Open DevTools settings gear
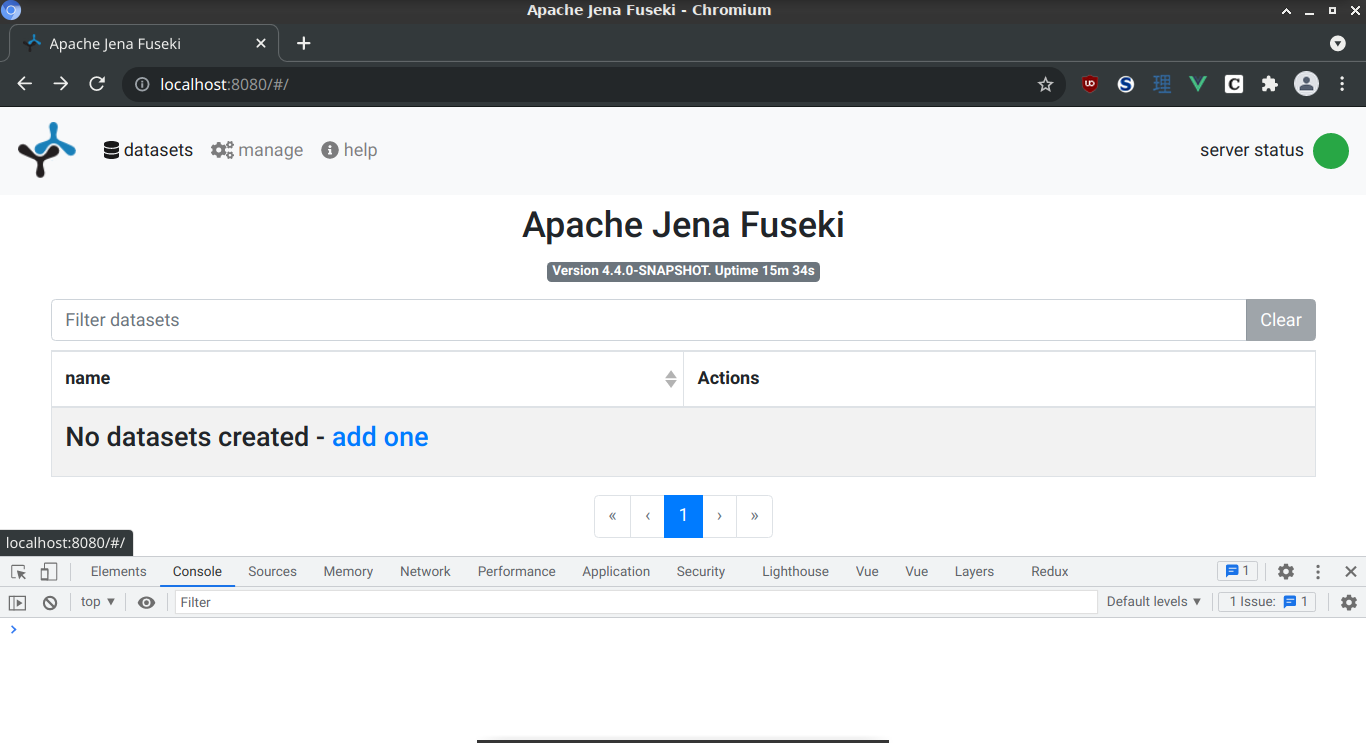The image size is (1366, 743). (1286, 572)
